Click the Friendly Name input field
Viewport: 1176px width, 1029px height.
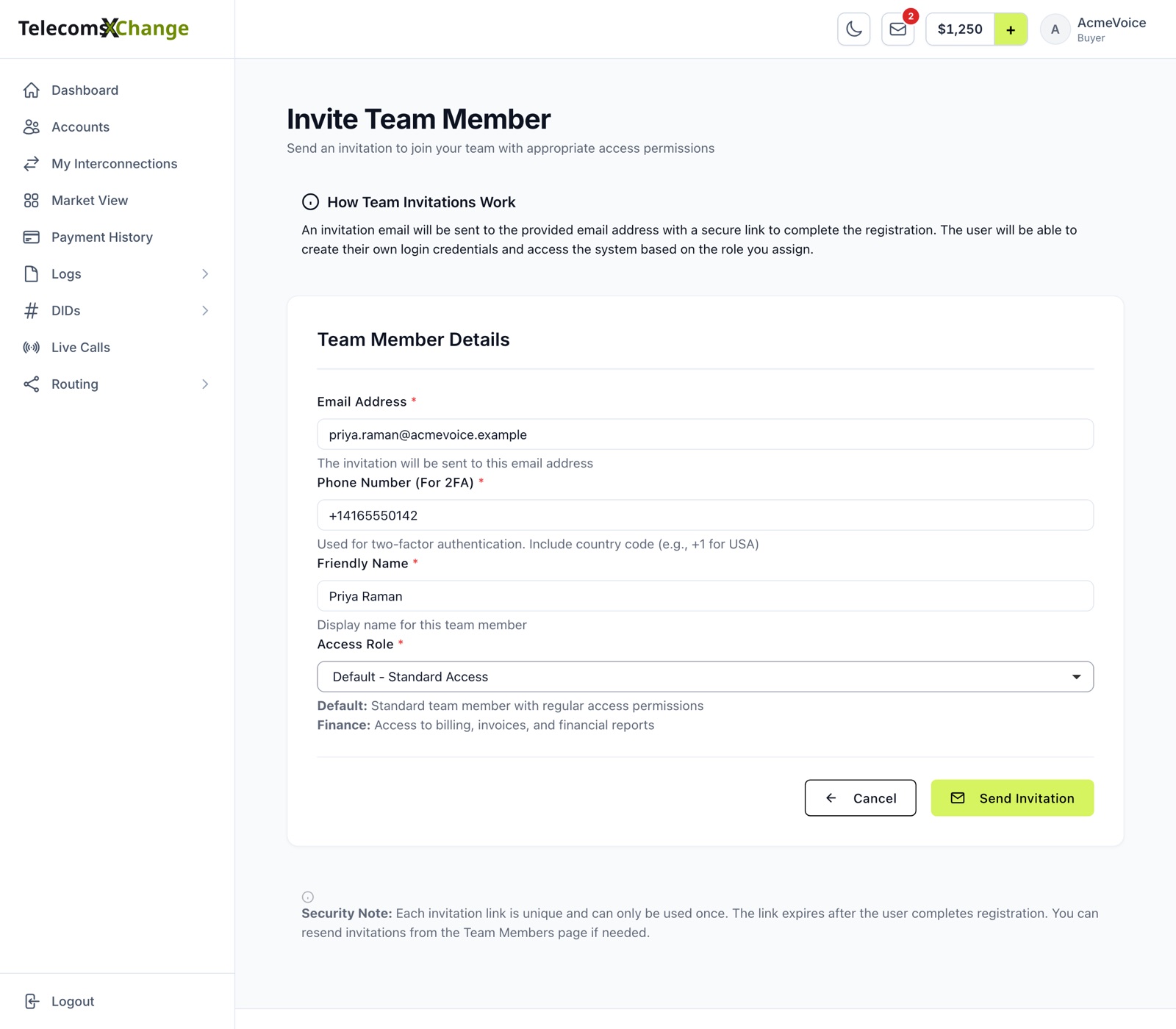705,596
